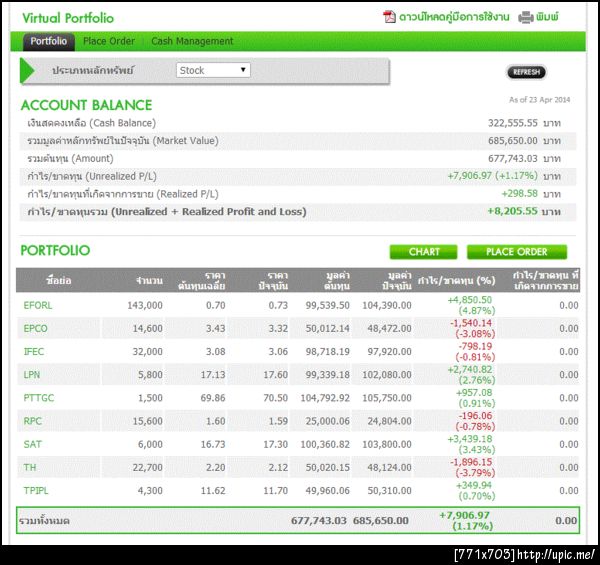The width and height of the screenshot is (600, 565).
Task: Click the profit/loss (%) column header
Action: (457, 281)
